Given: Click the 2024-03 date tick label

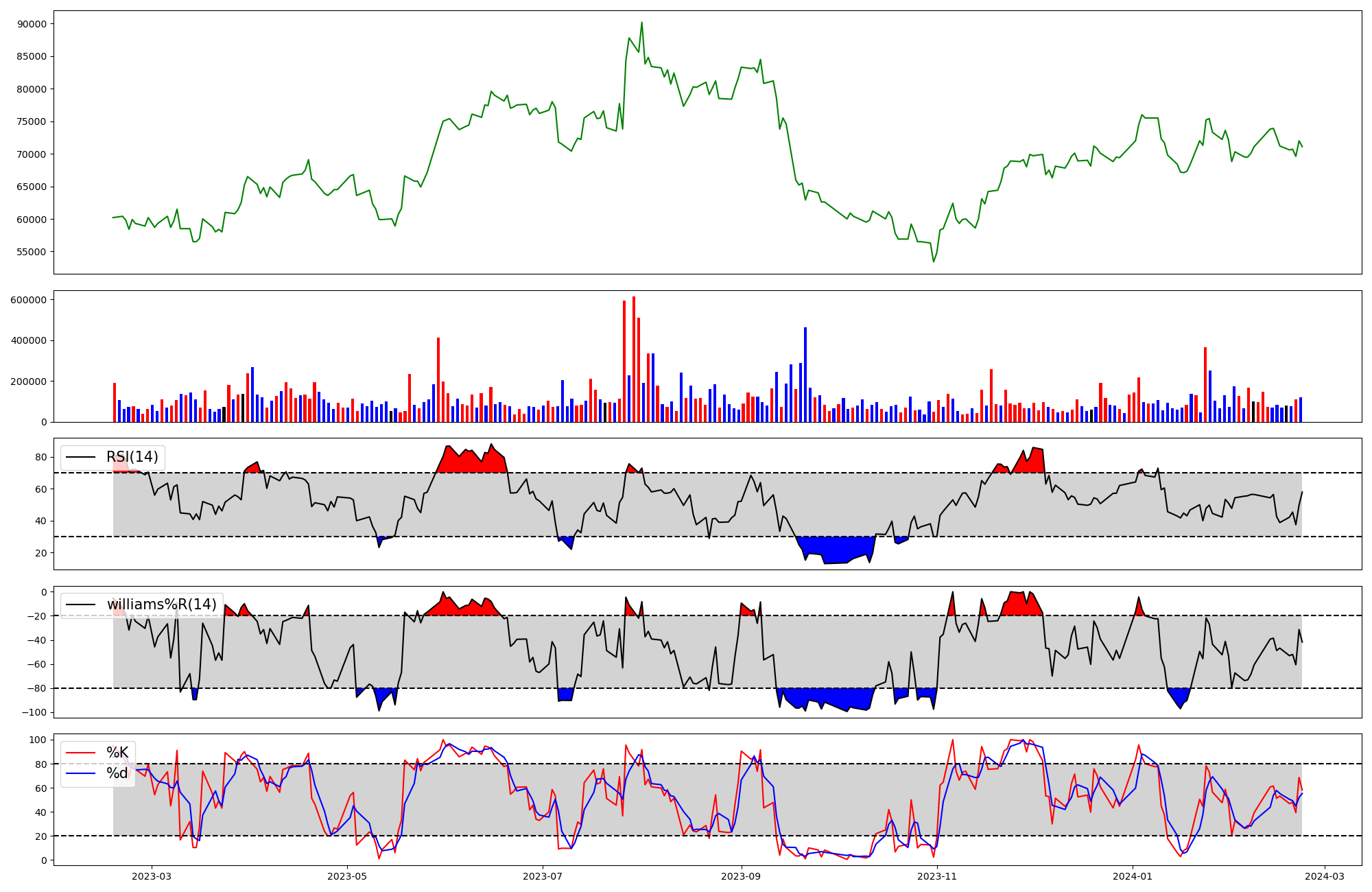Looking at the screenshot, I should coord(1325,876).
